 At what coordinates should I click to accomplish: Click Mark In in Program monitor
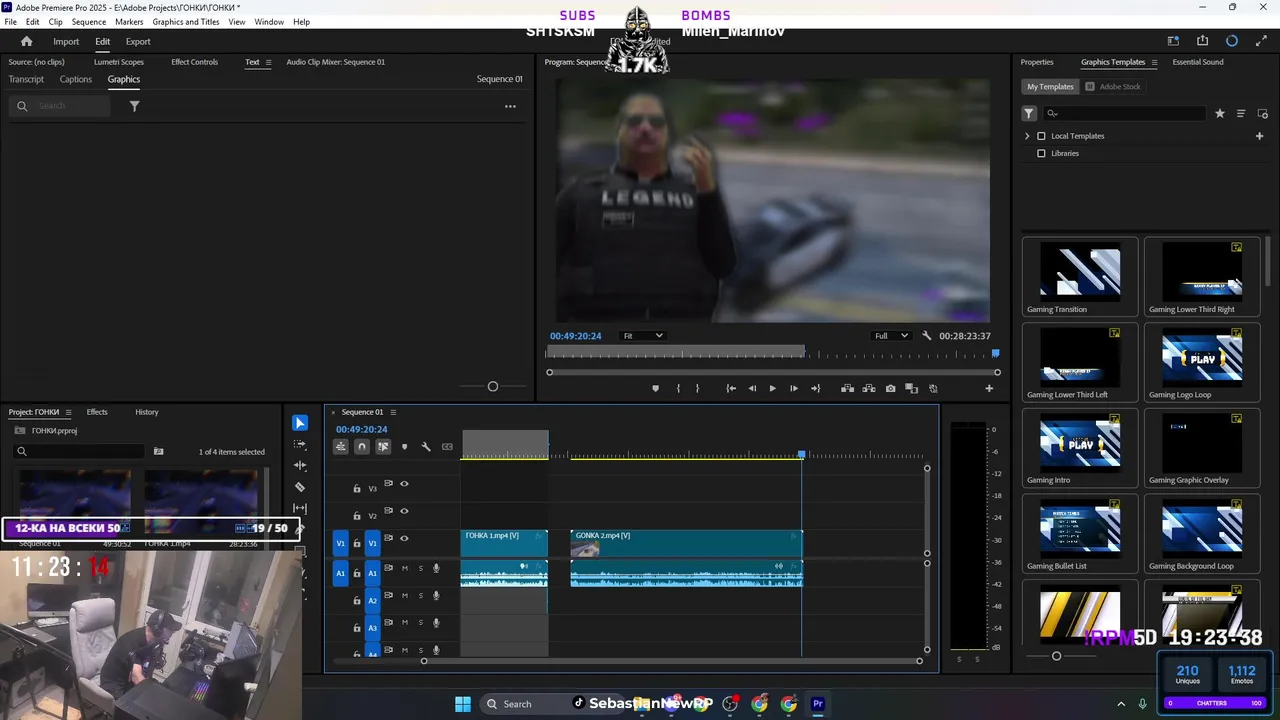pos(678,388)
